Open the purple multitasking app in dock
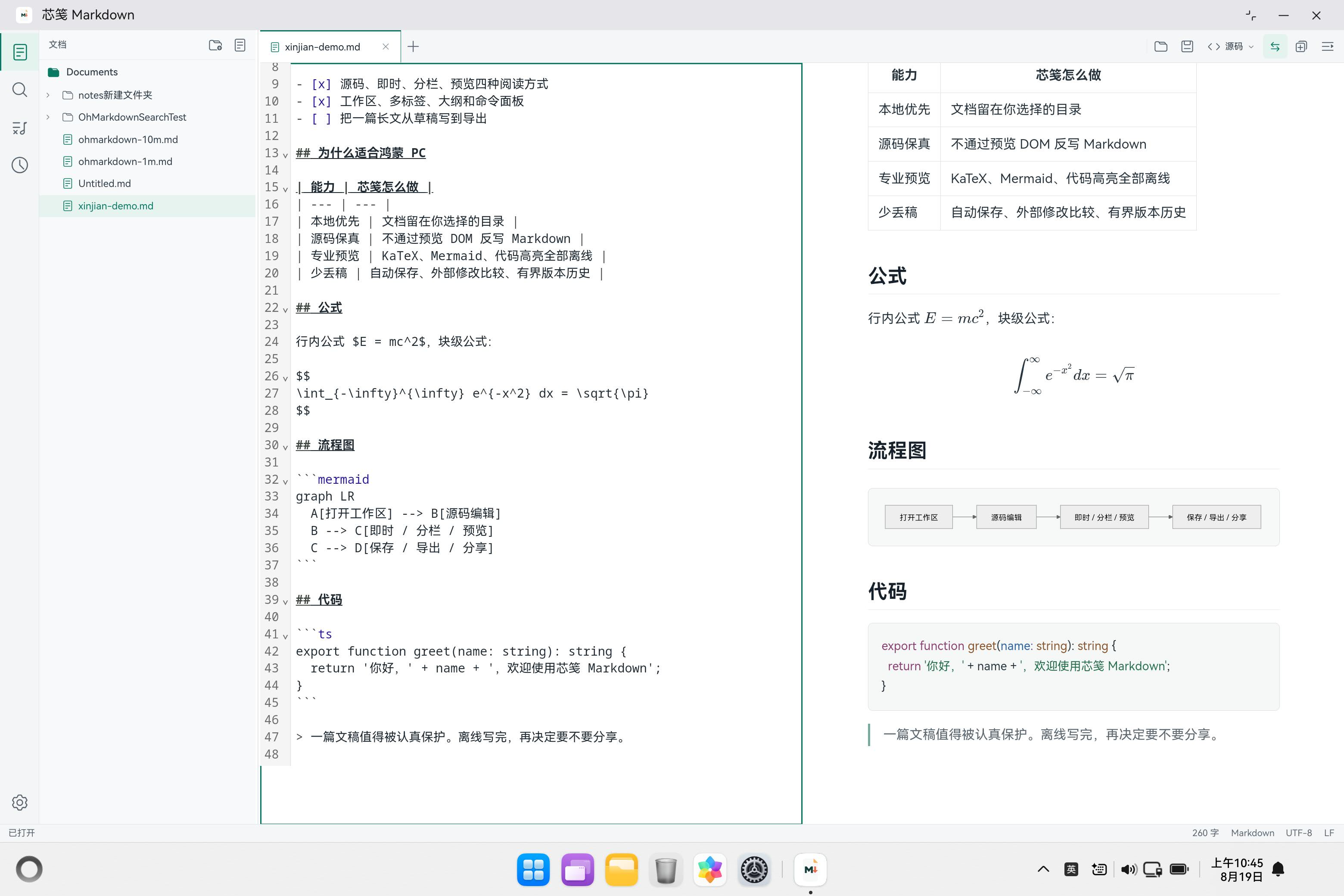 pyautogui.click(x=577, y=870)
